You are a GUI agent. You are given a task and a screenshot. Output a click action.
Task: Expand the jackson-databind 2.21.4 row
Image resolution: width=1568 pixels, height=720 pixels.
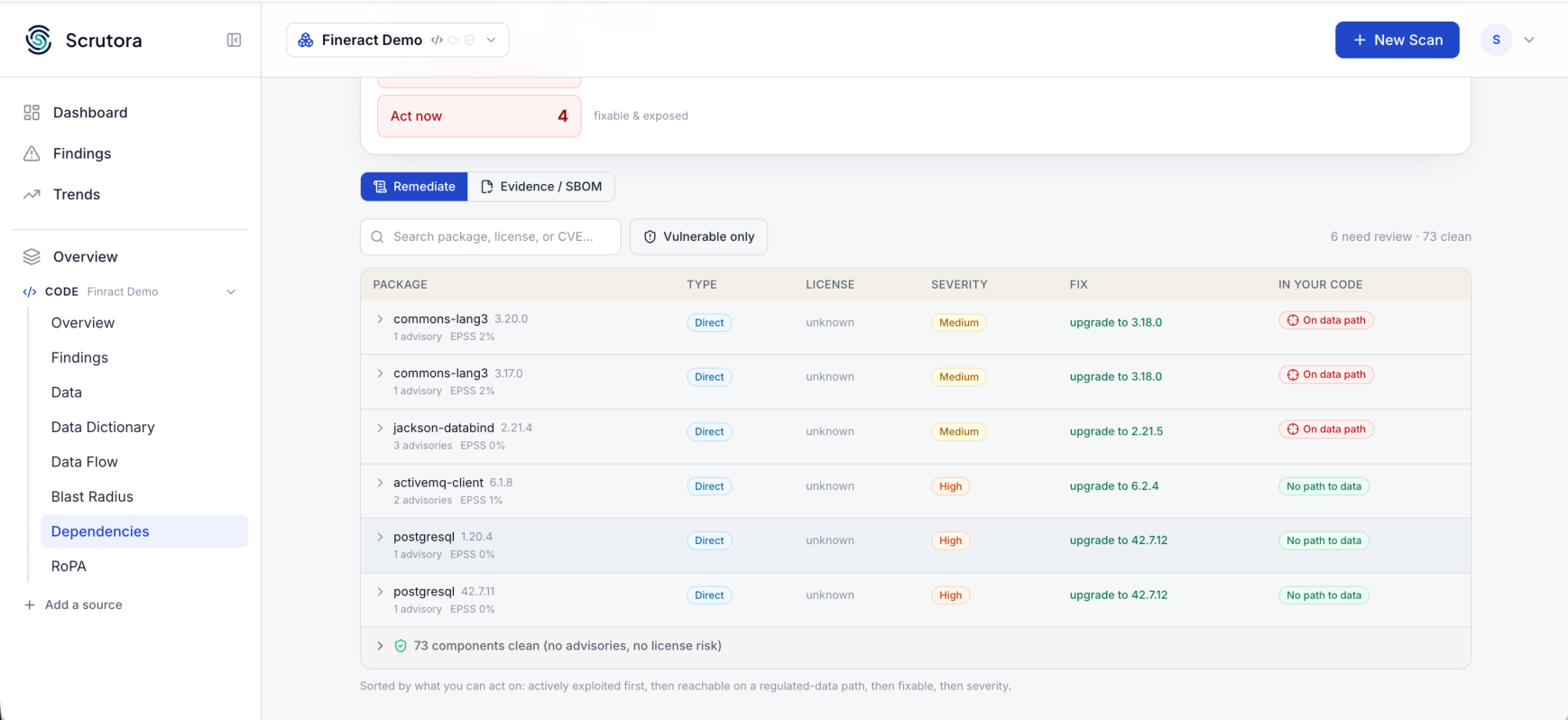(x=380, y=428)
